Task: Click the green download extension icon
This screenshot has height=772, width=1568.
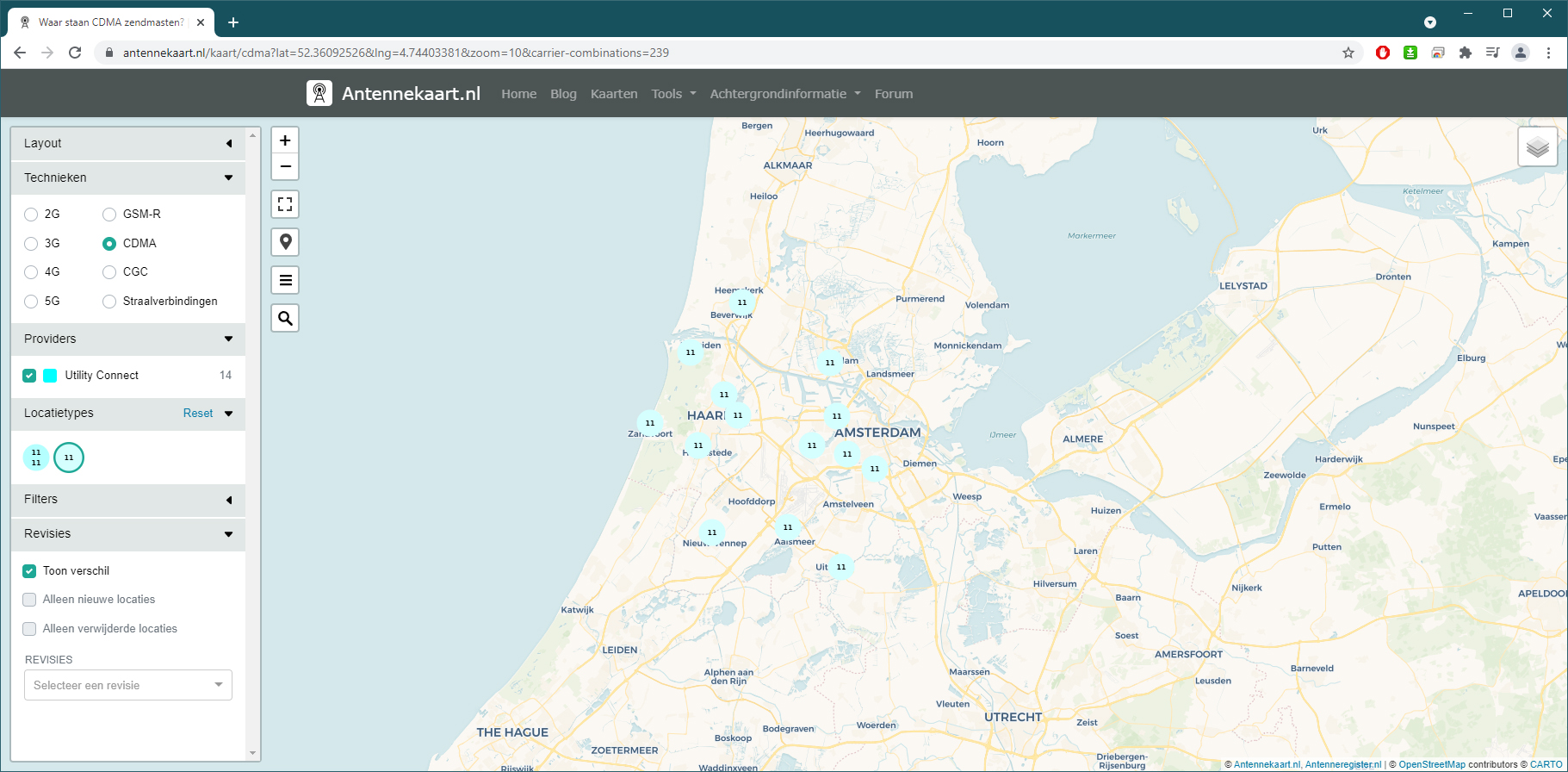Action: (x=1410, y=53)
